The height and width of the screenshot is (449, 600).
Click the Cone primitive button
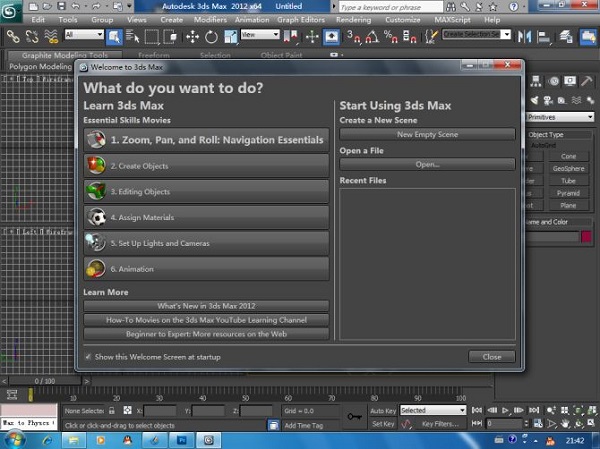pyautogui.click(x=568, y=156)
